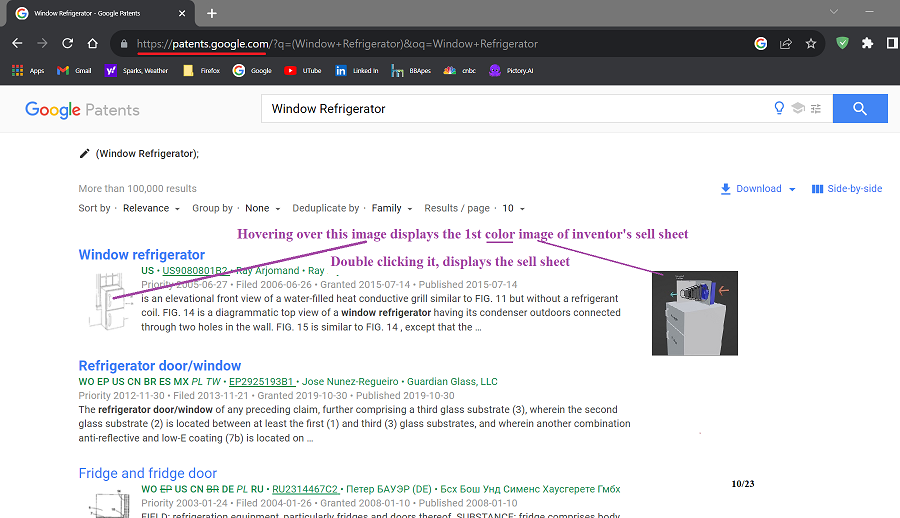Edit the query with the pencil icon
Screen dimensions: 900x518
click(x=84, y=153)
